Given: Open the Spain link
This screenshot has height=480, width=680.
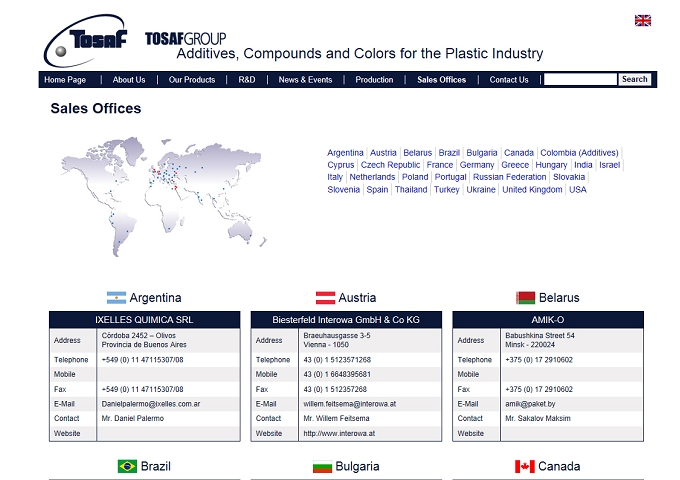Looking at the screenshot, I should (x=377, y=189).
